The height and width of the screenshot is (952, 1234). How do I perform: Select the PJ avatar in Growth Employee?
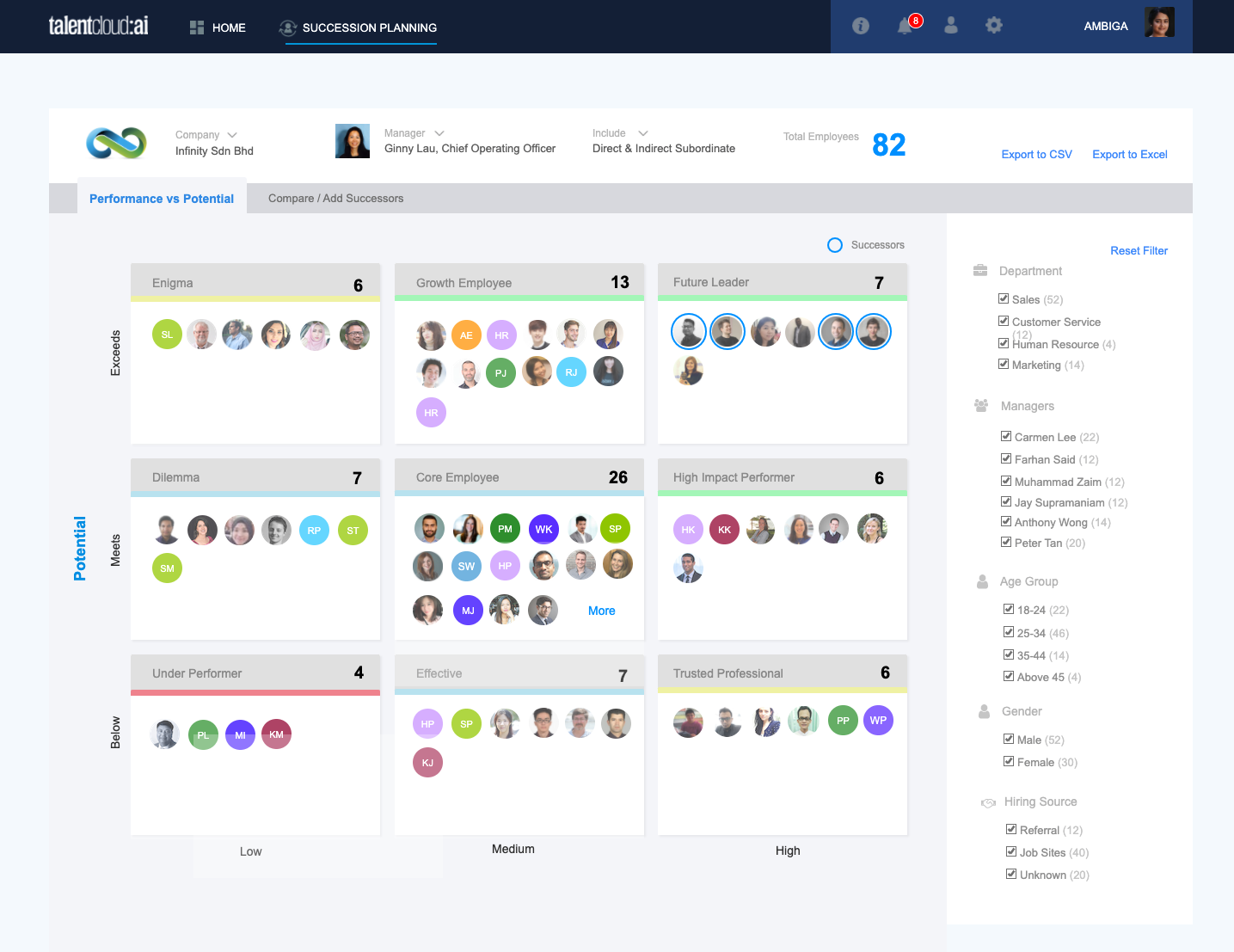point(500,373)
